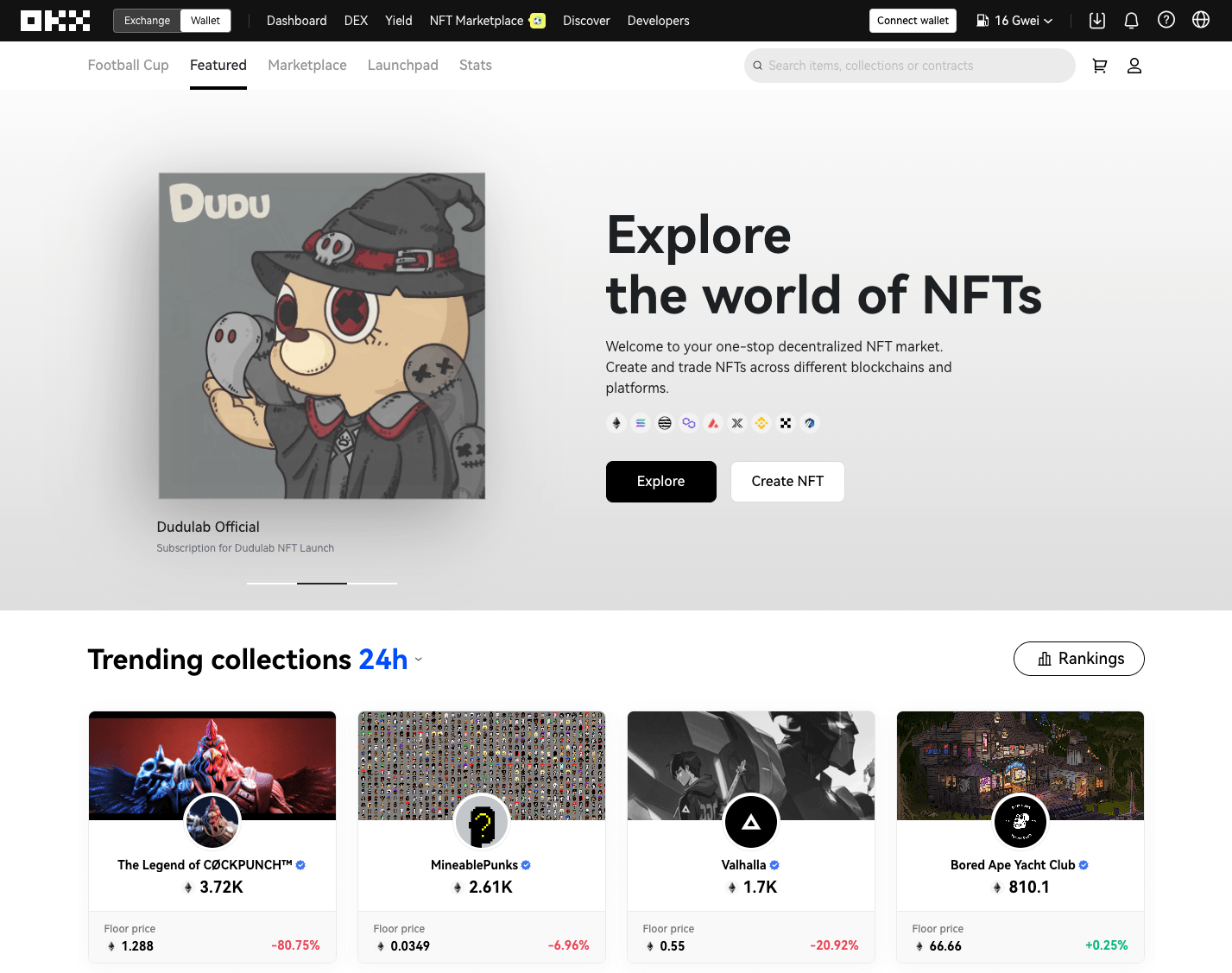Open the Developers menu
This screenshot has width=1232, height=973.
coord(659,21)
